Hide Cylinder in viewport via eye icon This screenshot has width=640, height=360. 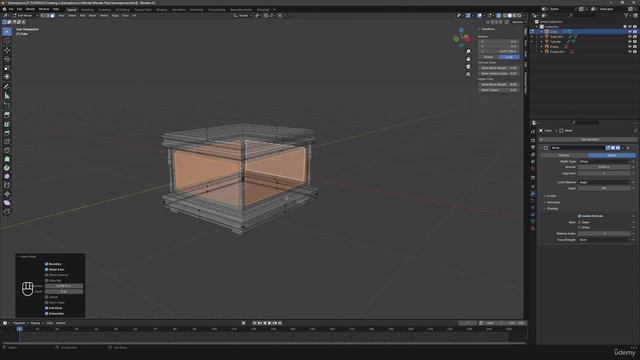coord(630,42)
